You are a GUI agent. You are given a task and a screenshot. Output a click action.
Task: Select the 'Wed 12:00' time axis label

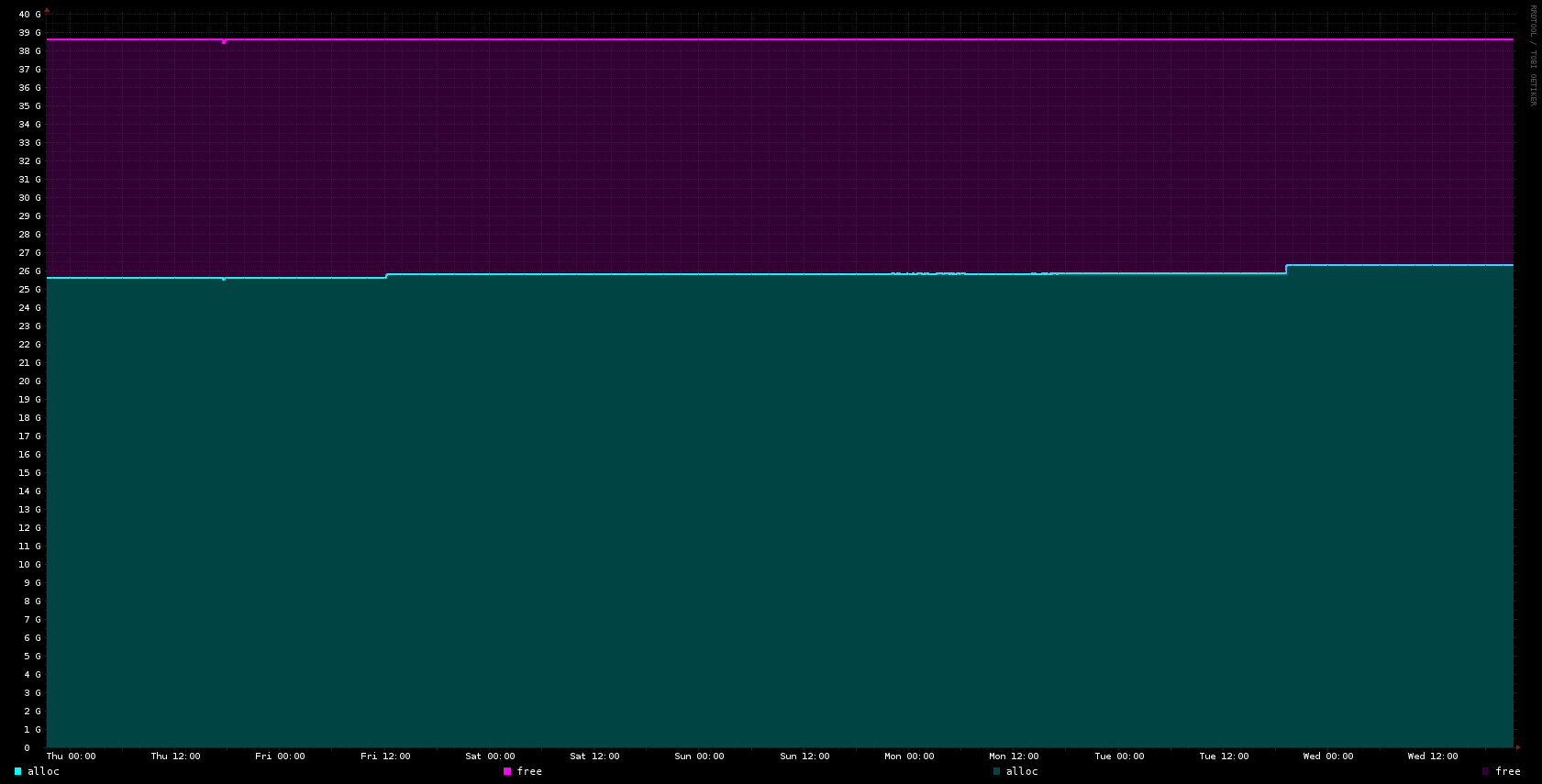tap(1432, 756)
